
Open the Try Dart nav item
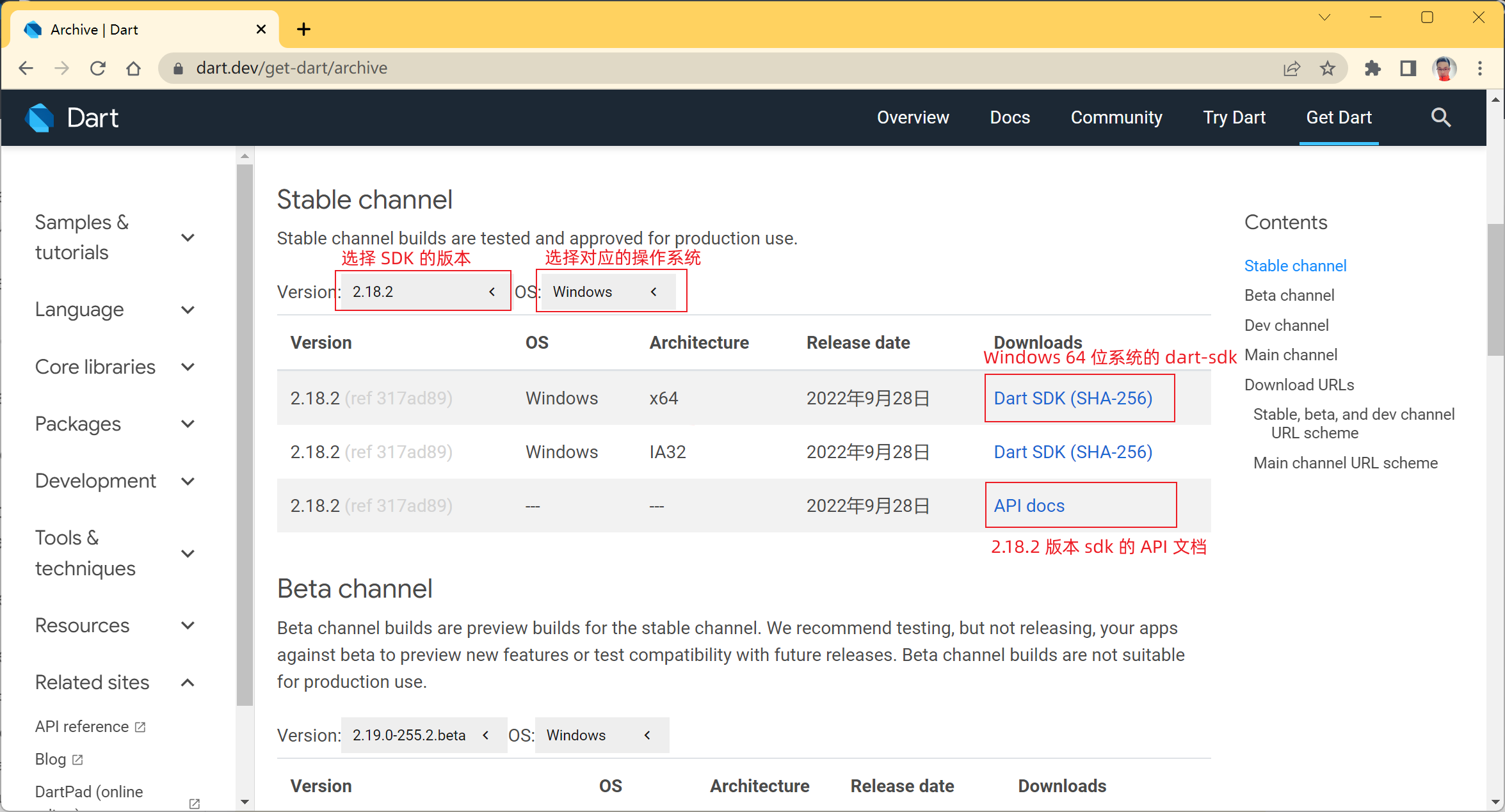click(1234, 118)
